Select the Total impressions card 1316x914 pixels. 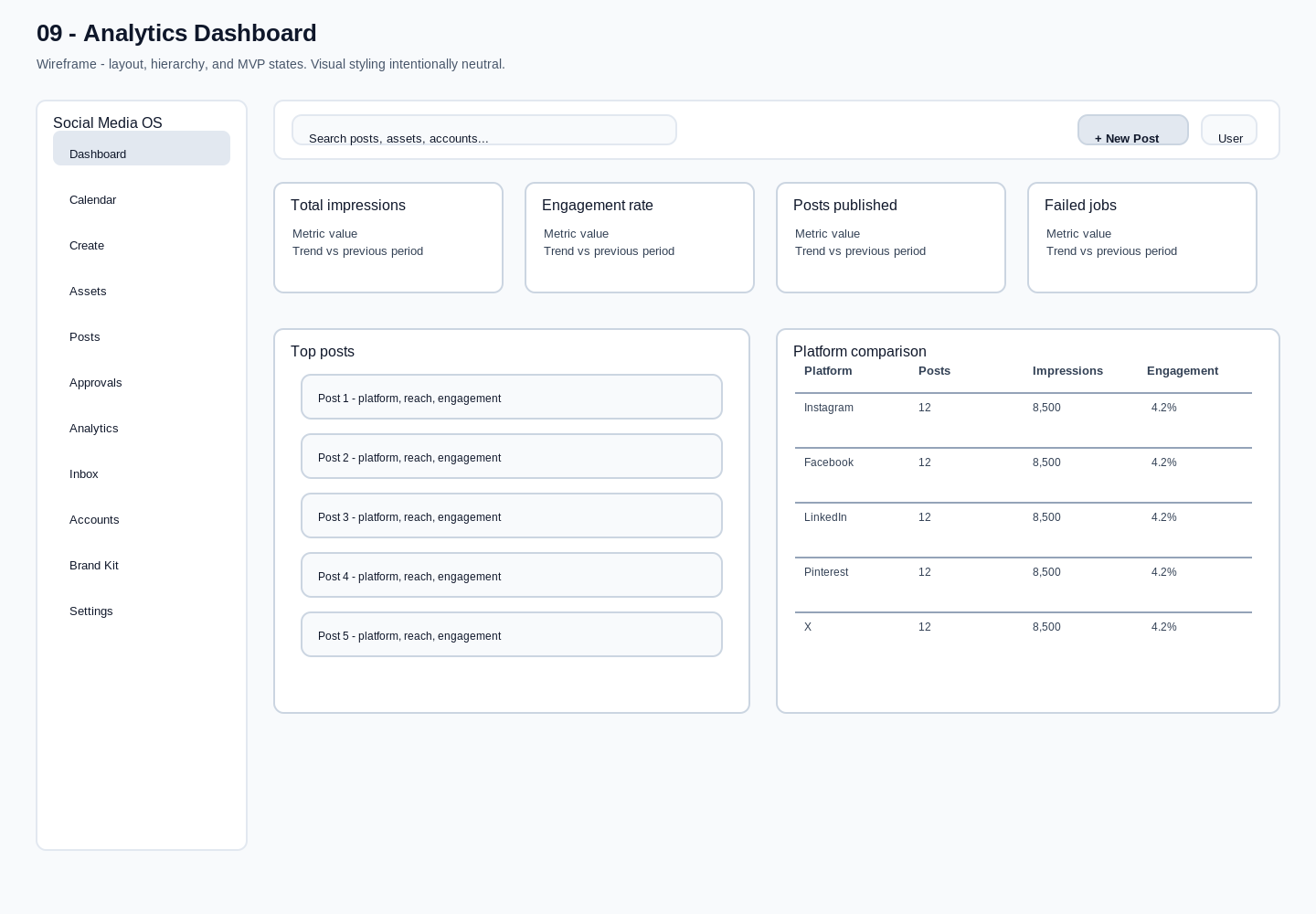[x=388, y=238]
